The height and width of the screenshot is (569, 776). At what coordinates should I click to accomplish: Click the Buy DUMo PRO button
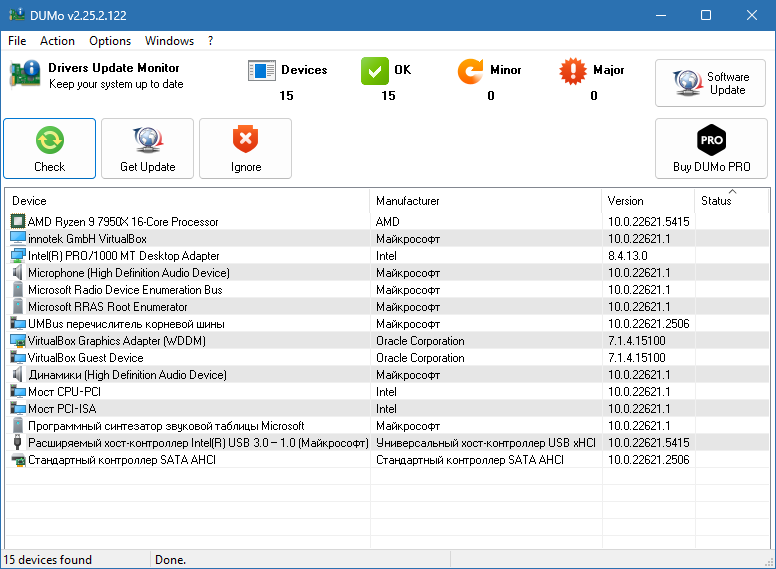pos(711,148)
